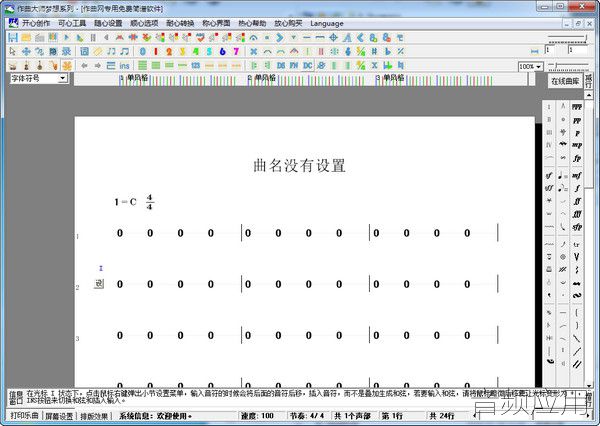Click the violin instrument icon
Screen dimensions: 600x426
tap(26, 65)
